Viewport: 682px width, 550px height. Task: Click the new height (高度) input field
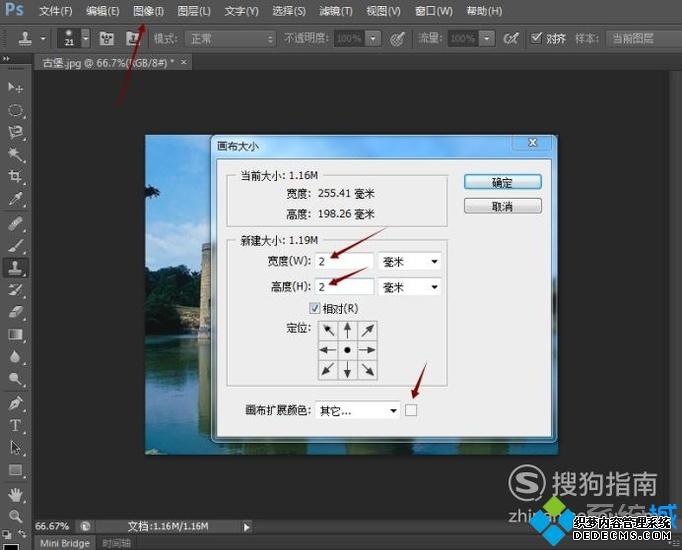[344, 287]
